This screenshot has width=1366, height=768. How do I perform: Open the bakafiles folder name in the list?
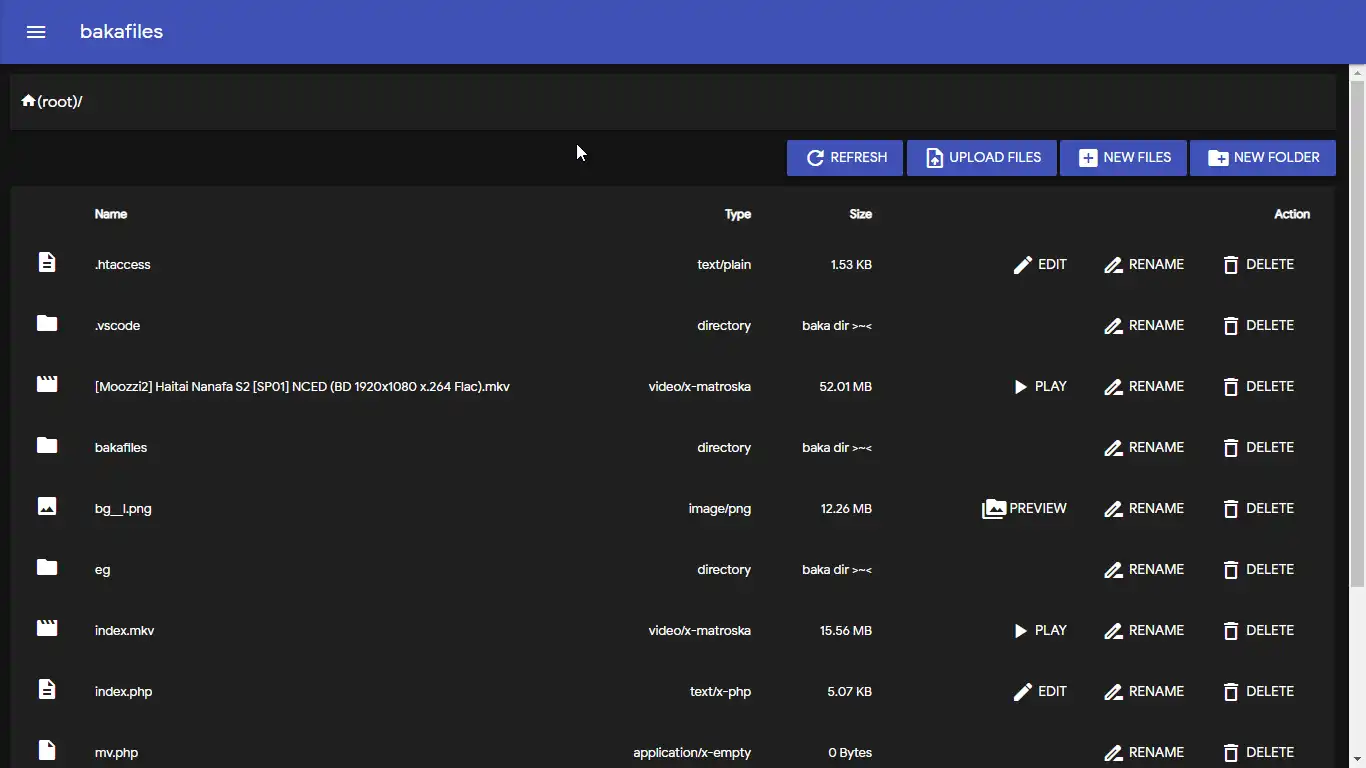point(121,448)
